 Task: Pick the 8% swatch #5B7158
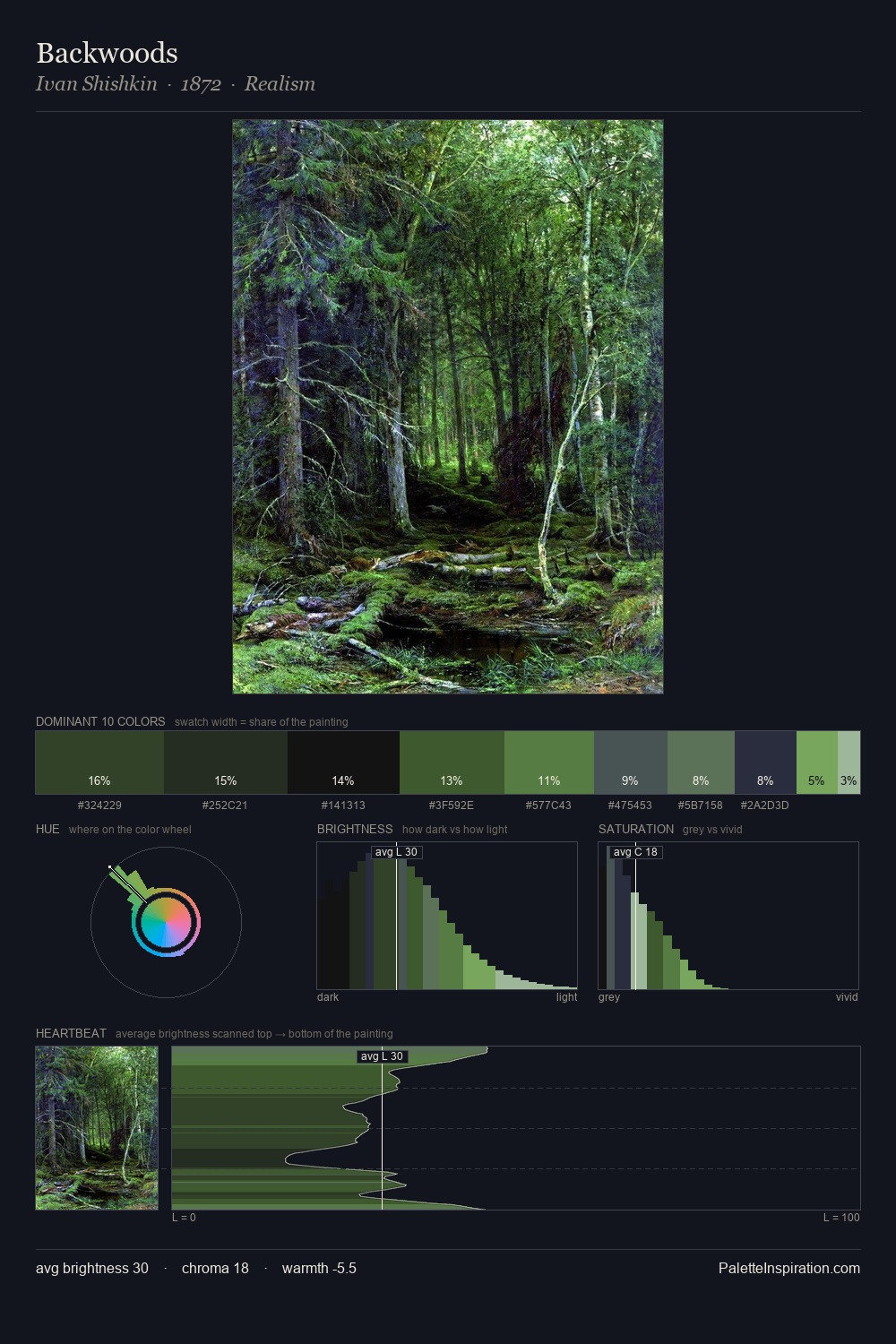pos(701,762)
